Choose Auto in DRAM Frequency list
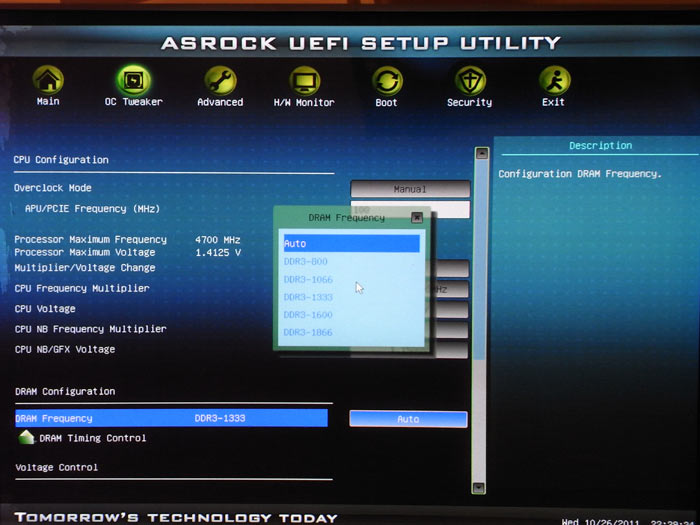Image resolution: width=700 pixels, height=525 pixels. [x=351, y=244]
